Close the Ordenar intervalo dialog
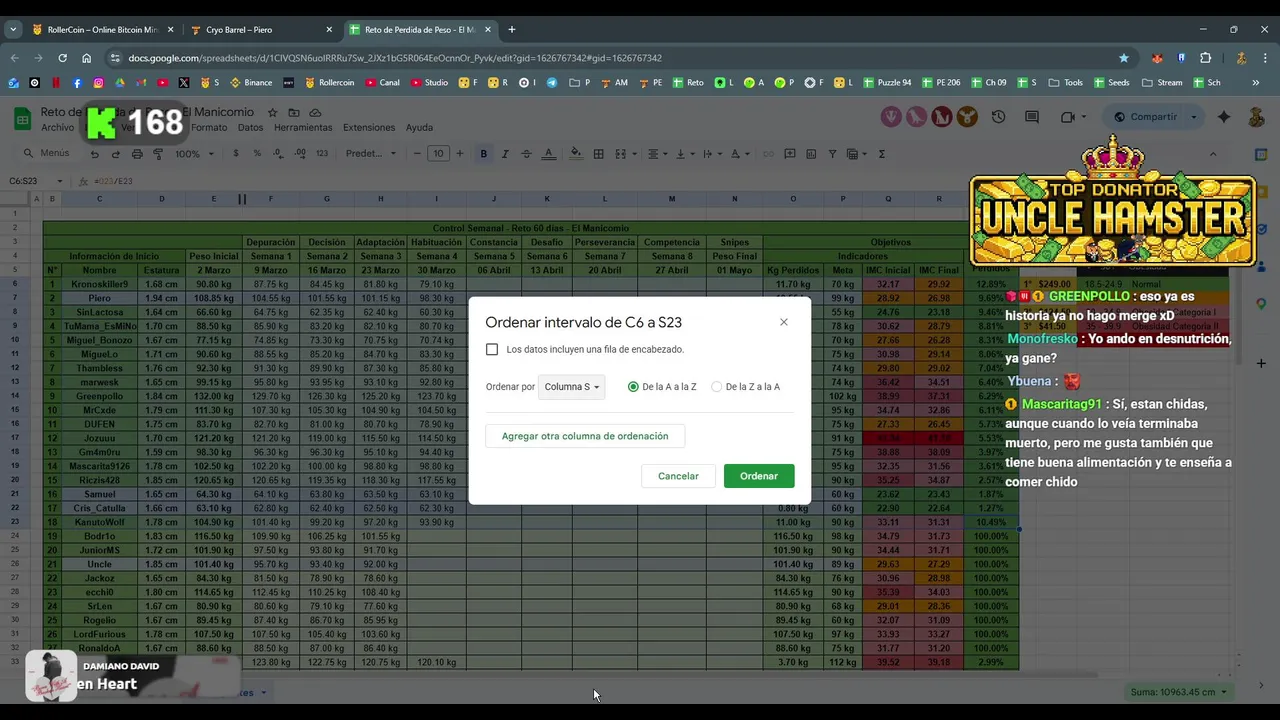1280x720 pixels. (784, 322)
